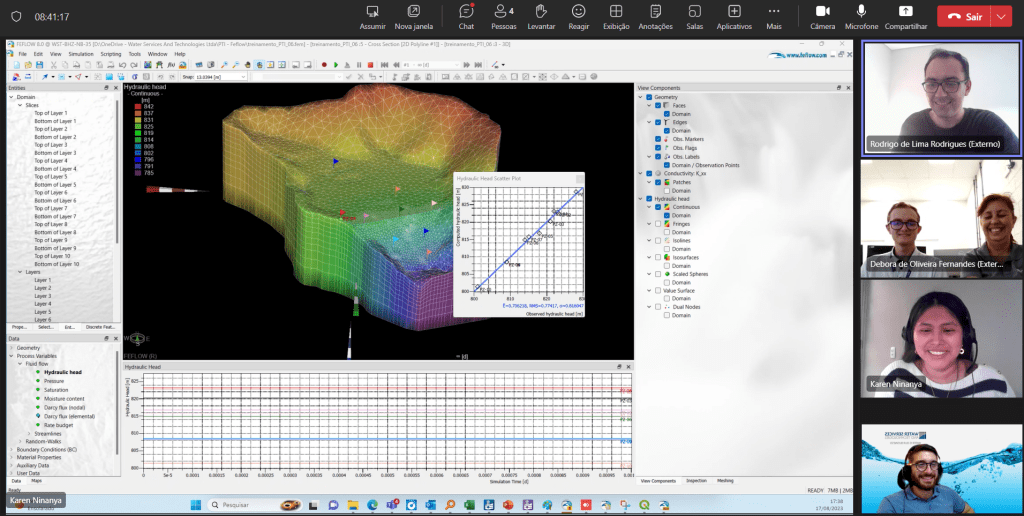Click the red stop simulation button
Screen dimensions: 1024x516
(371, 65)
